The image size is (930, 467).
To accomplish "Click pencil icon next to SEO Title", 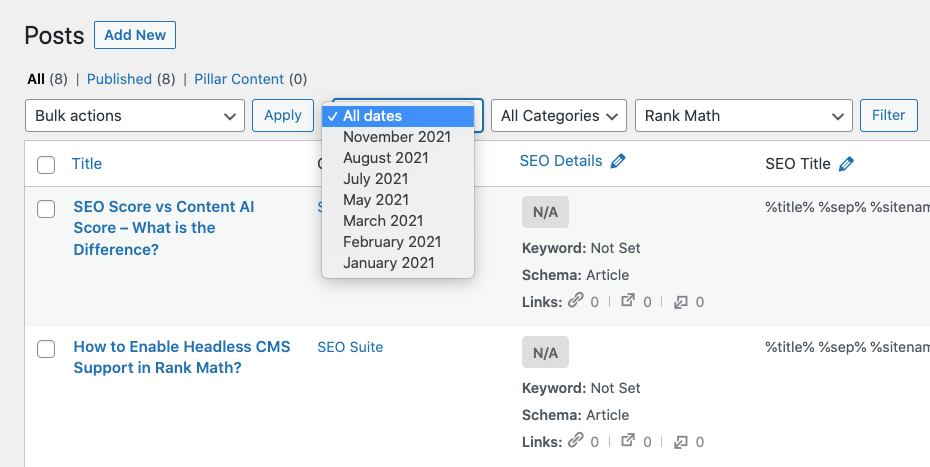I will (847, 164).
